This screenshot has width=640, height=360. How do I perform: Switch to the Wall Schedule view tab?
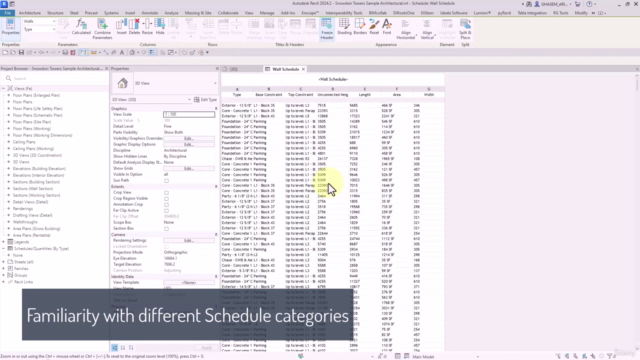(x=285, y=69)
